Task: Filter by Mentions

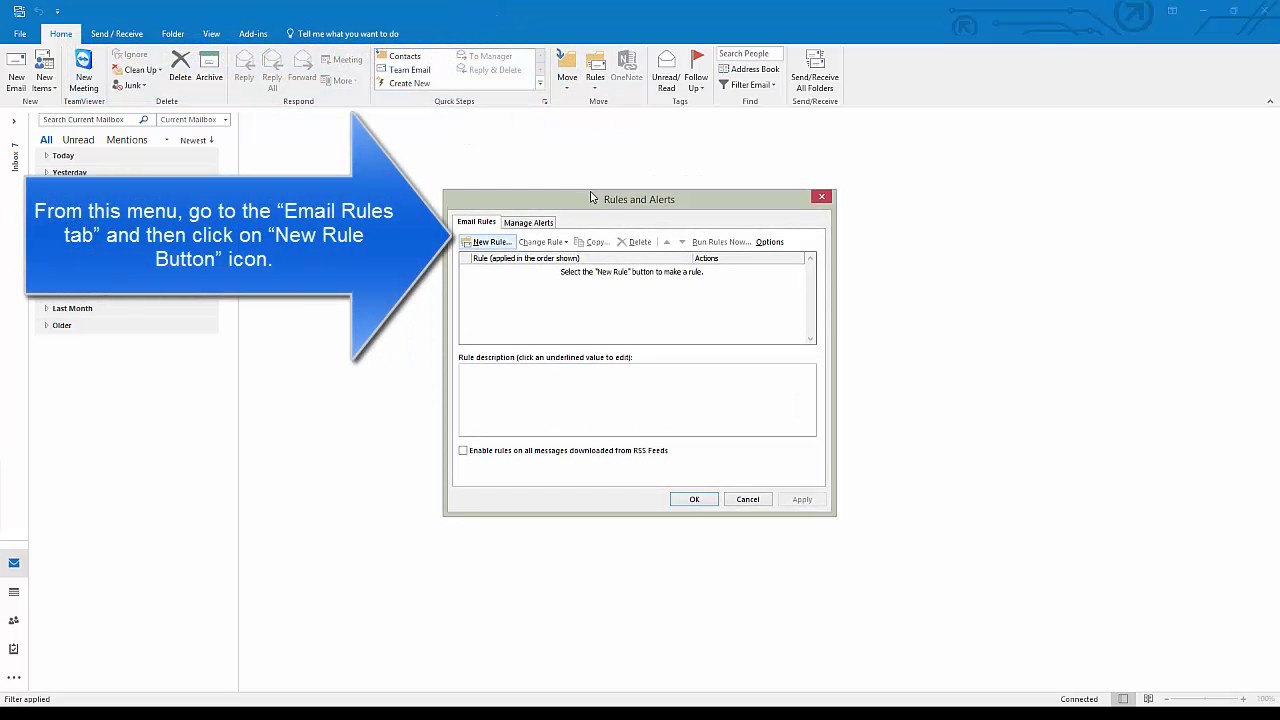Action: point(127,140)
